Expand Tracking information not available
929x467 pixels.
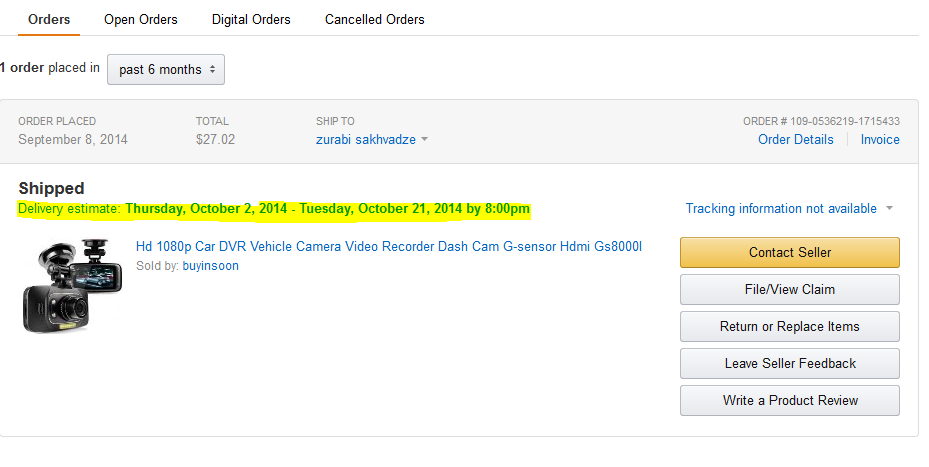[x=781, y=208]
